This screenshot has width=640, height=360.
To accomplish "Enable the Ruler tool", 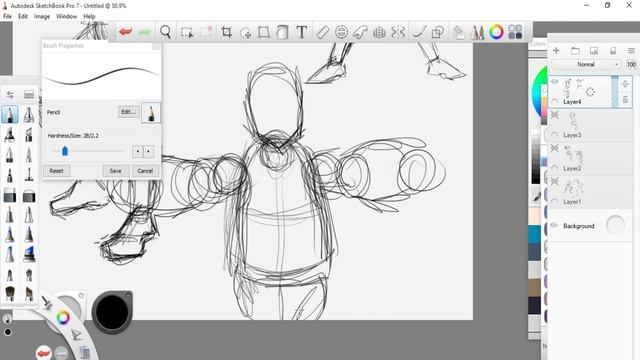I will pyautogui.click(x=322, y=32).
